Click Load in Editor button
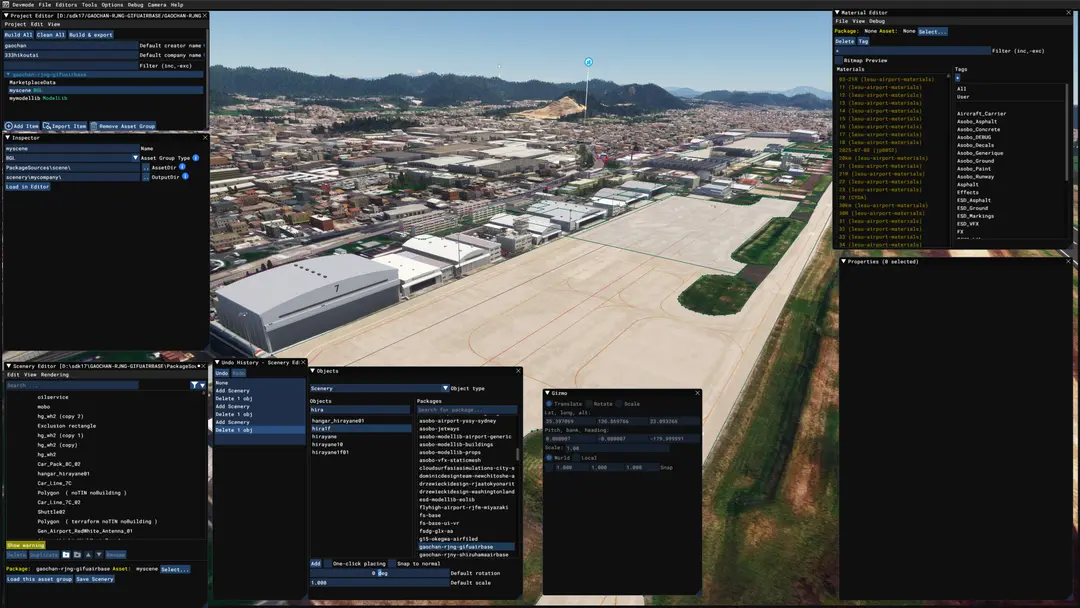Screen dimensions: 1080x608 pyautogui.click(x=27, y=187)
